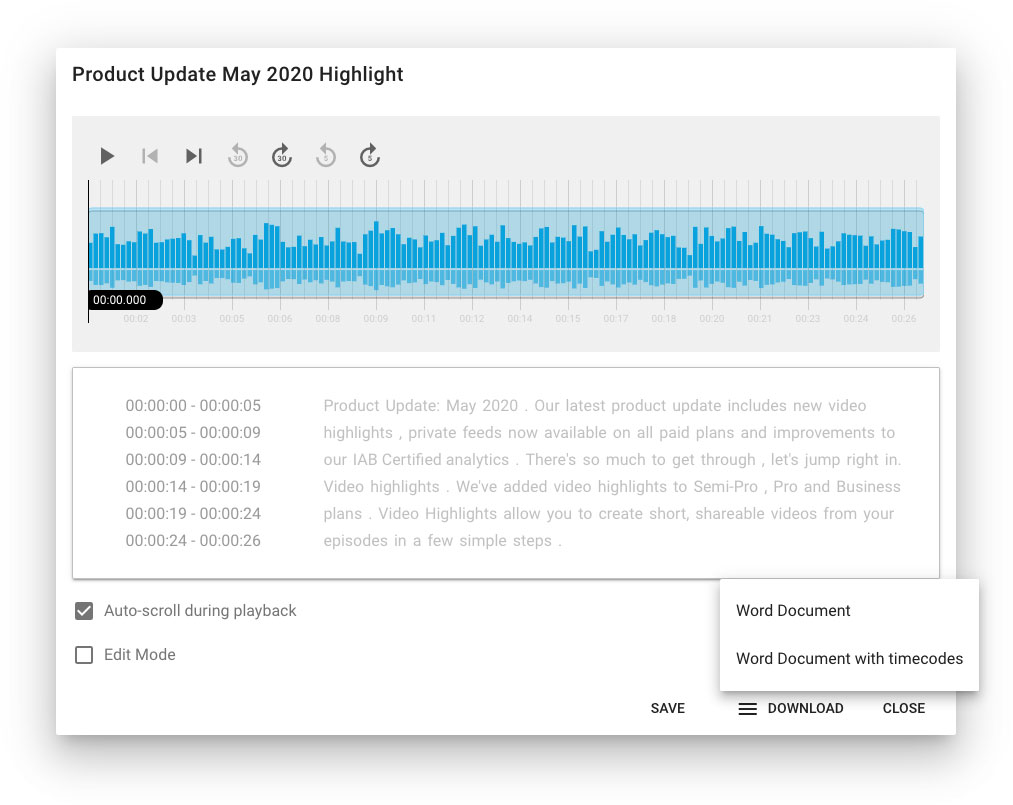Click the waveform at the 00:12 marker

pyautogui.click(x=472, y=253)
